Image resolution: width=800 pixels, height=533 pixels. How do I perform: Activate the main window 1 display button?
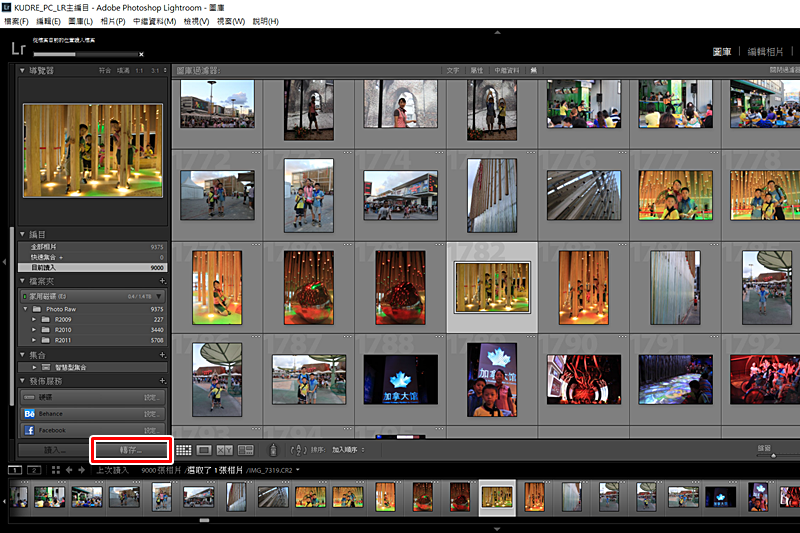15,469
